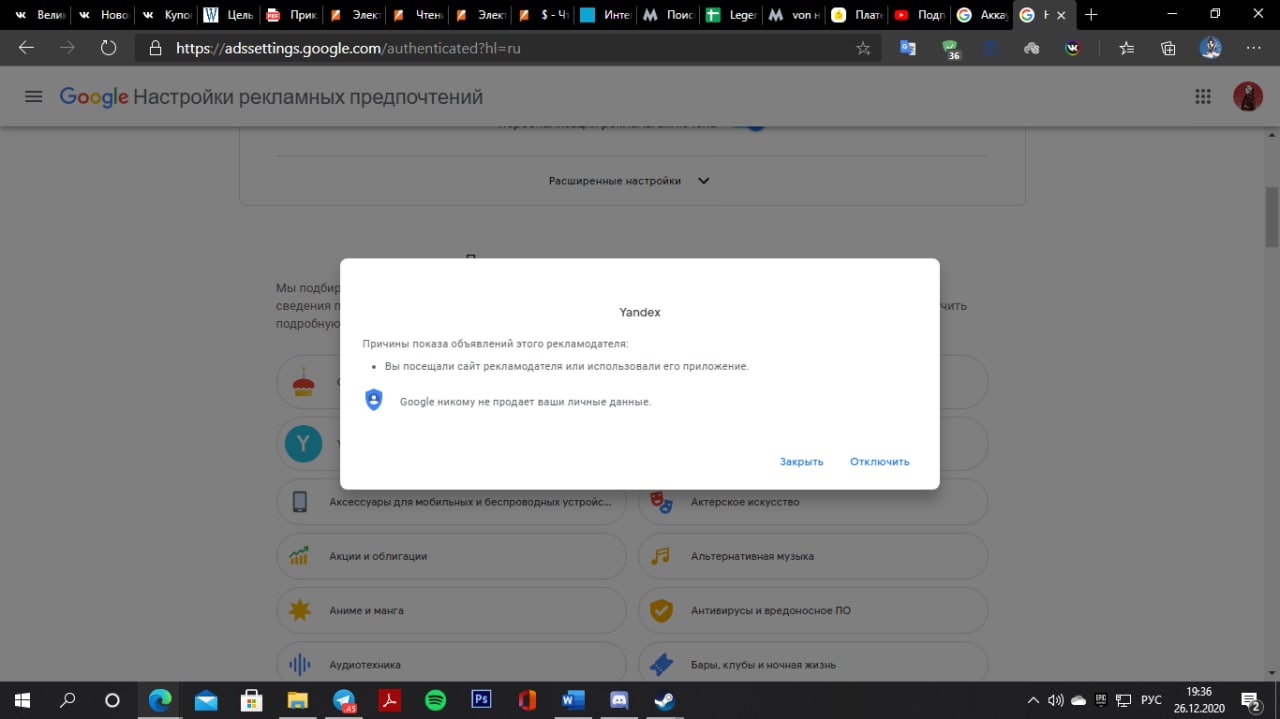Close the active ad settings tab
Screen dimensions: 1280x719
(1060, 15)
